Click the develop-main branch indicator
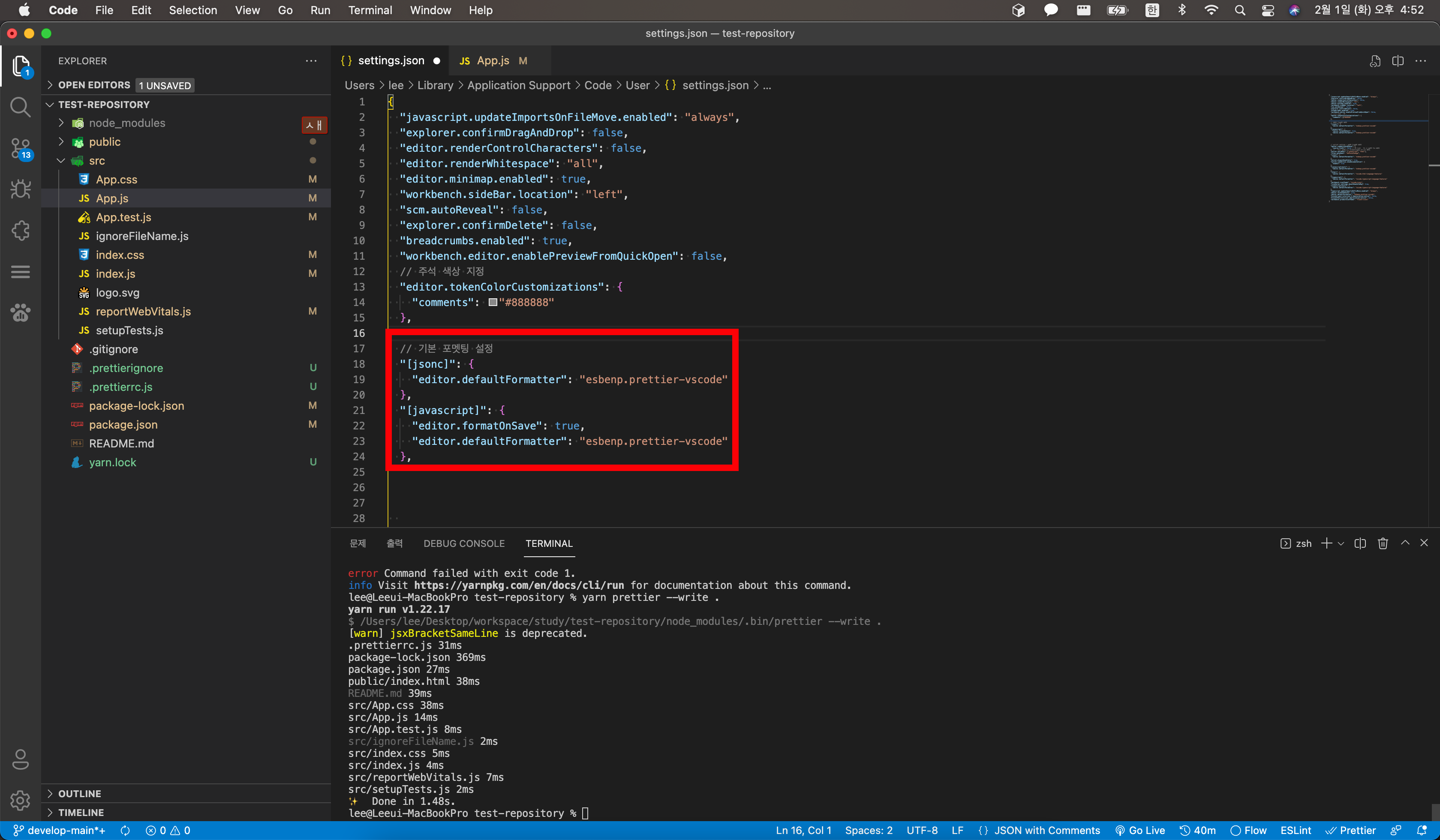This screenshot has width=1440, height=840. click(60, 830)
